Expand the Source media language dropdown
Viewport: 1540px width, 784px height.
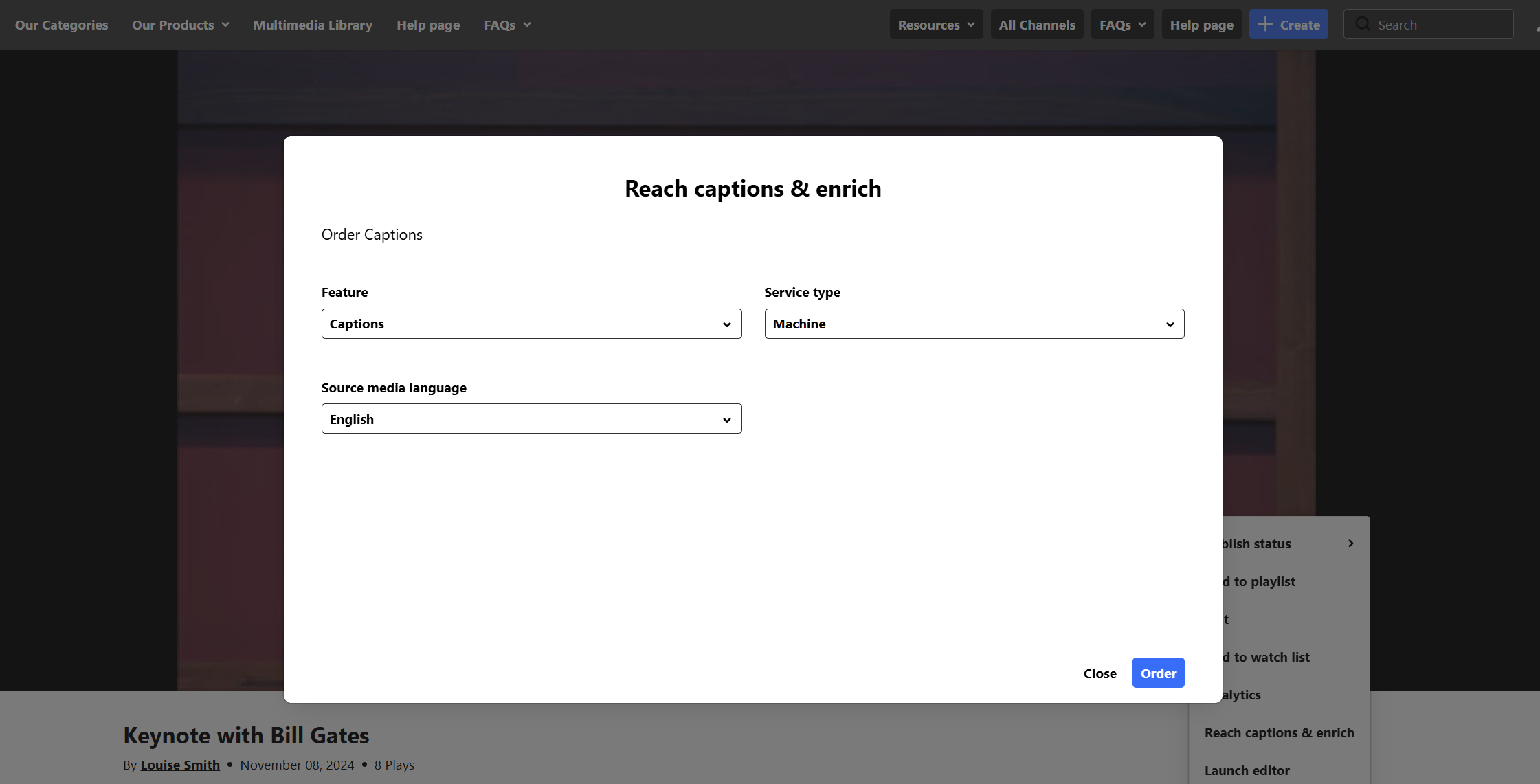[531, 419]
